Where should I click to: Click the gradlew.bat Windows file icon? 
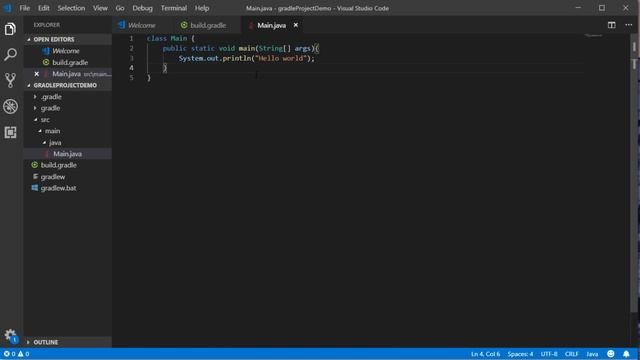coord(35,188)
